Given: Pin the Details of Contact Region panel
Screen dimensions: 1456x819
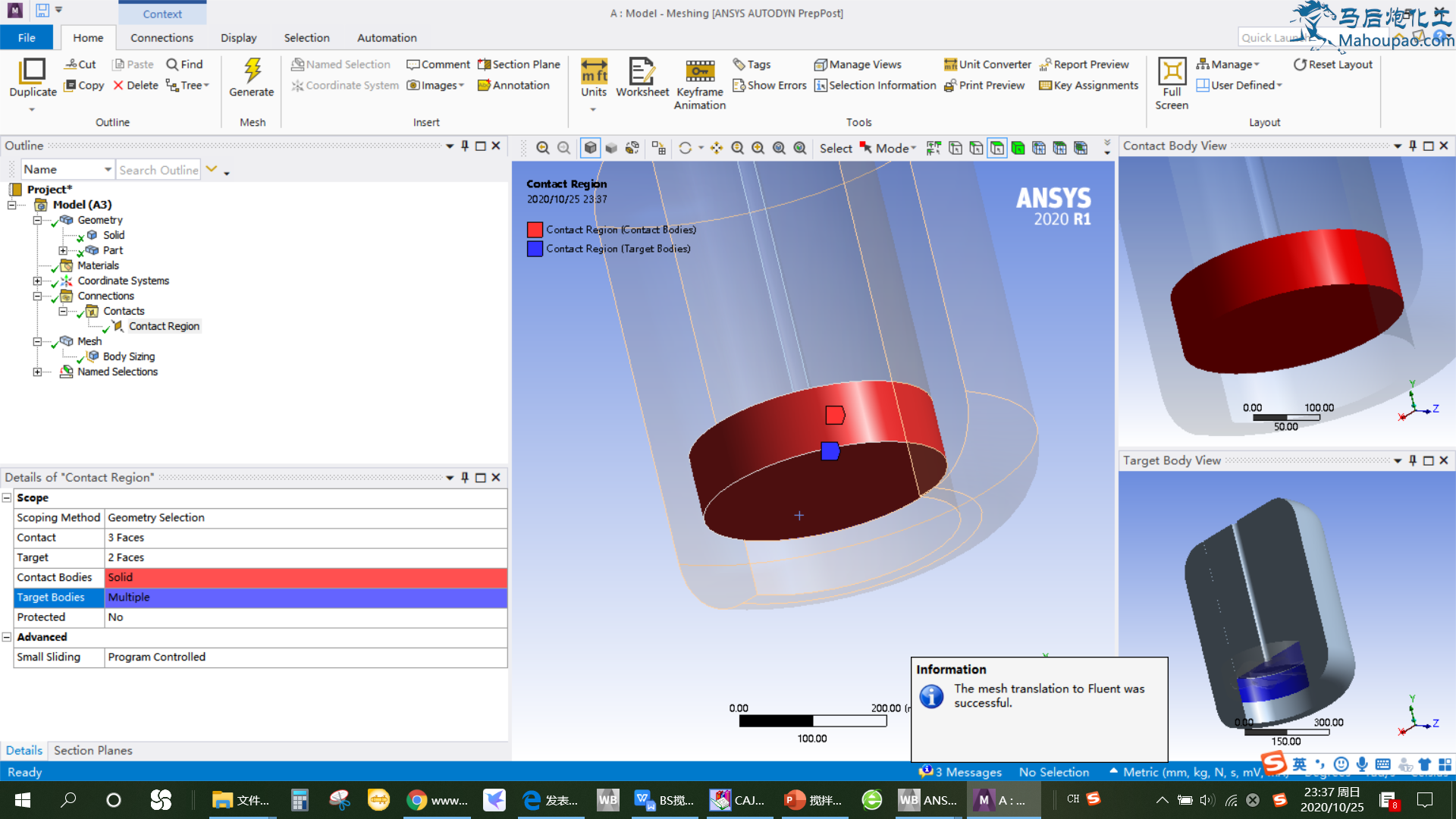Looking at the screenshot, I should pyautogui.click(x=465, y=478).
